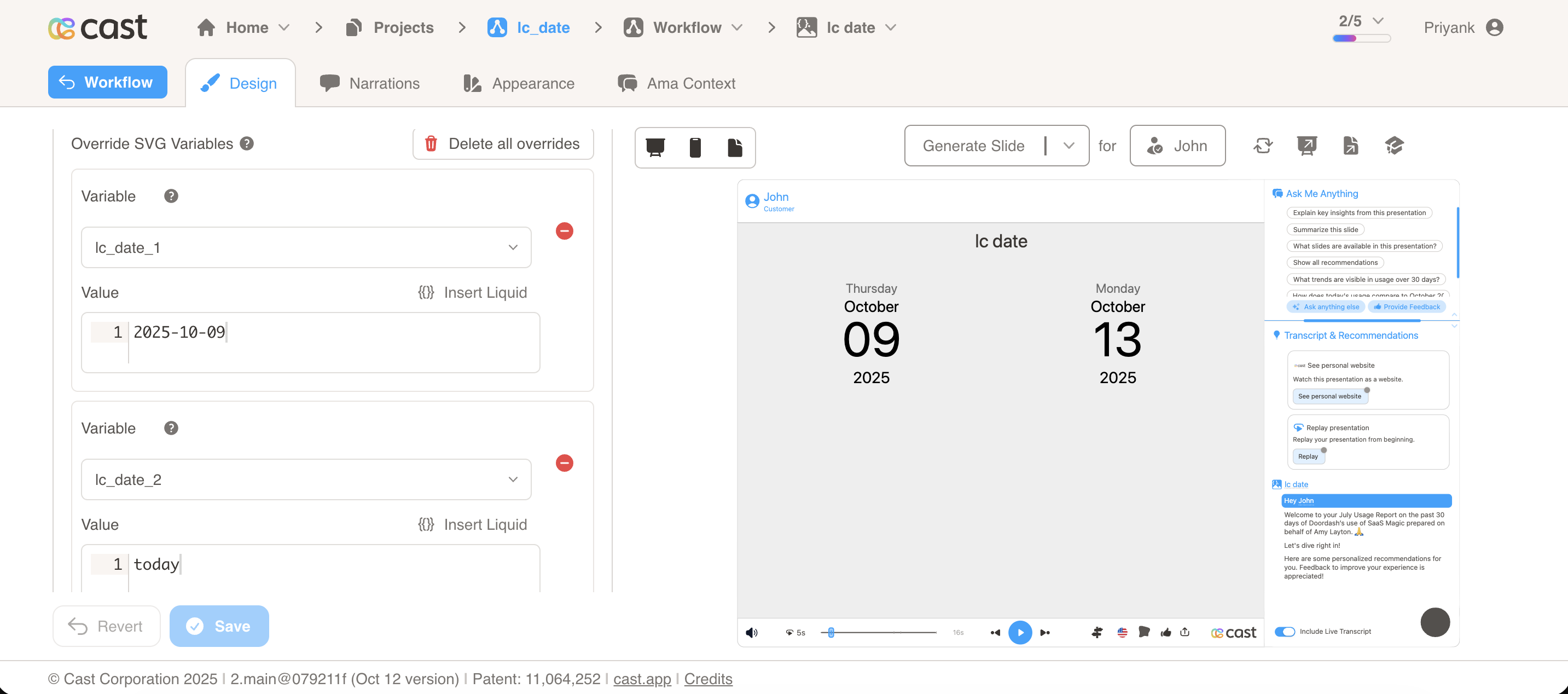
Task: Open the Appearance tab
Action: [519, 83]
